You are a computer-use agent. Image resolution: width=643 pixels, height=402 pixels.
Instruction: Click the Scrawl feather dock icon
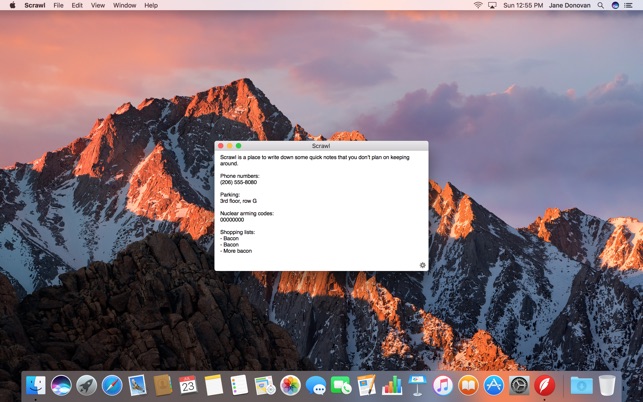(545, 385)
